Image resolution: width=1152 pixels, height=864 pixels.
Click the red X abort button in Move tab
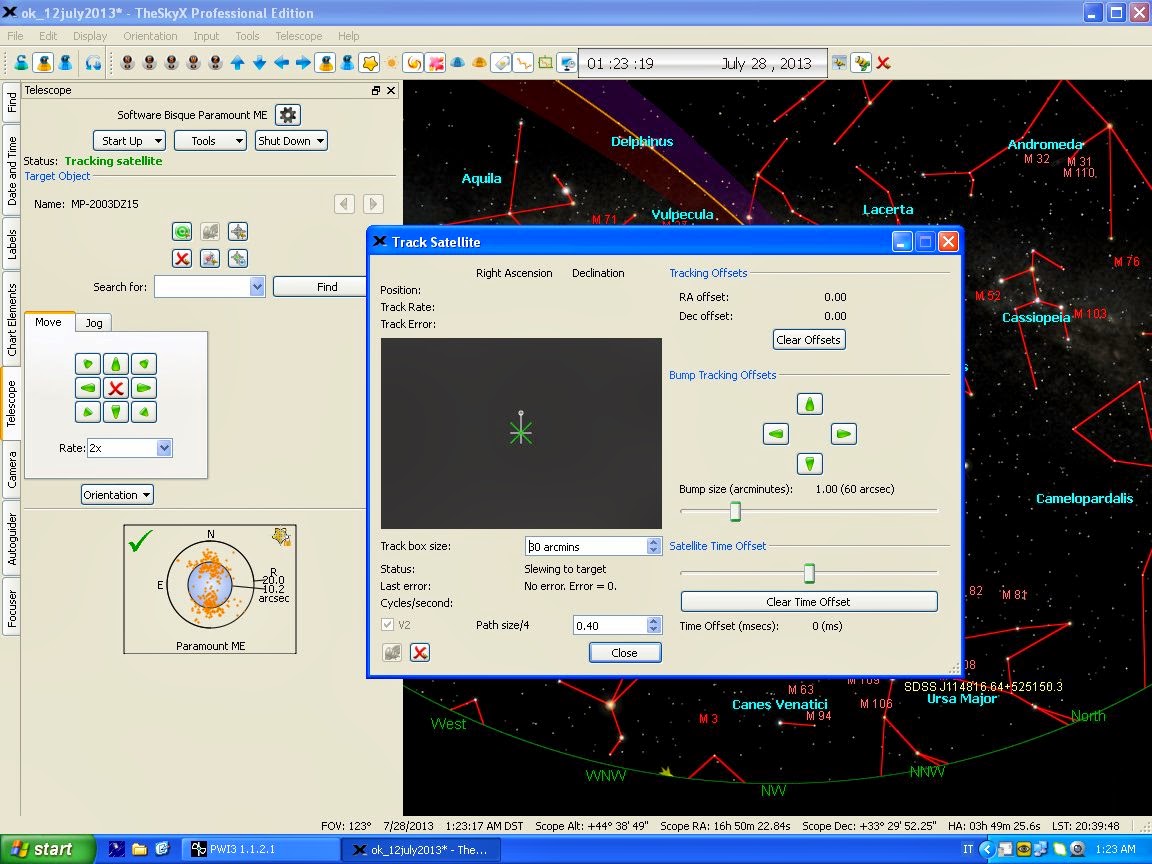pos(116,387)
